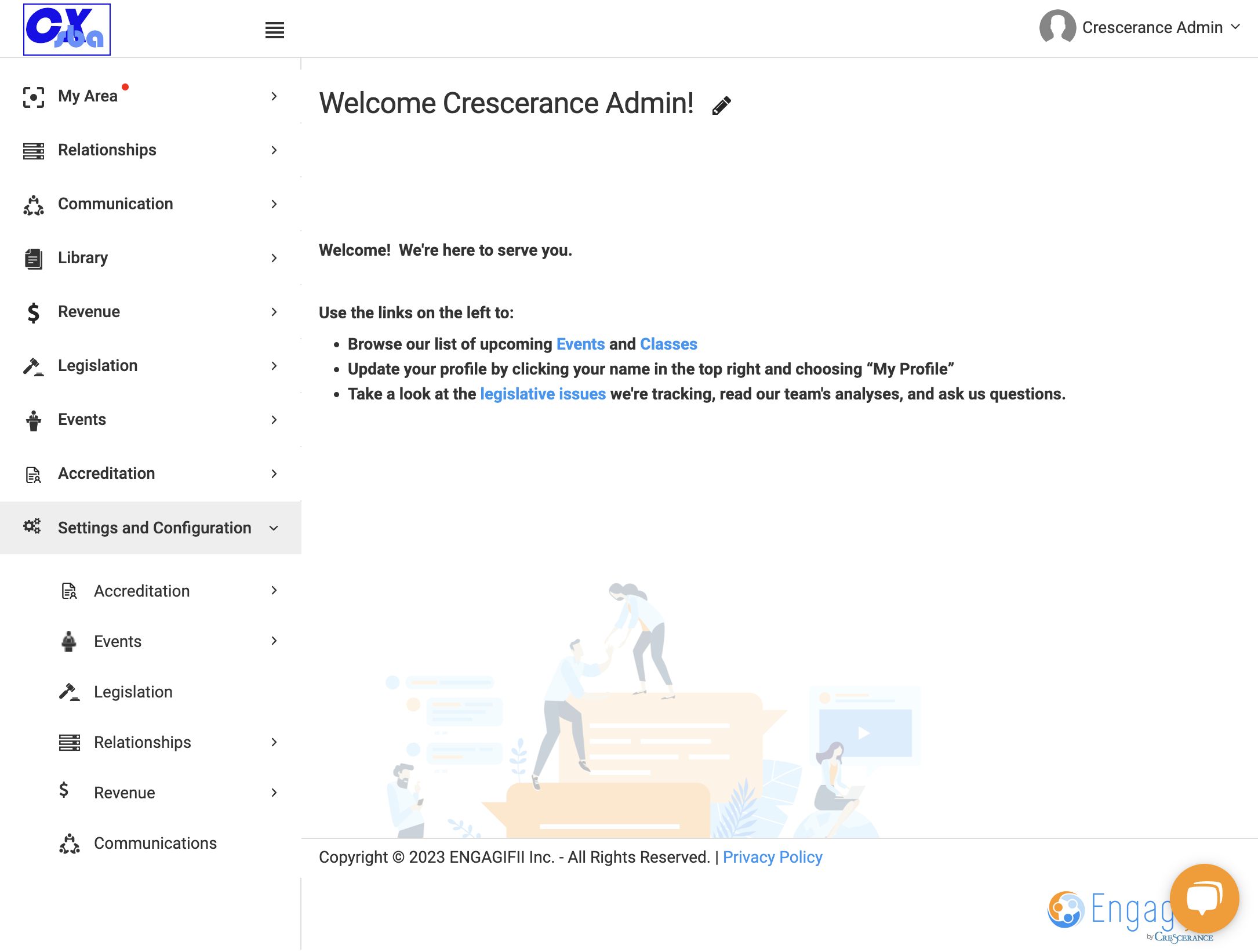The height and width of the screenshot is (952, 1258).
Task: Expand top-level Relationships chevron
Action: point(274,150)
